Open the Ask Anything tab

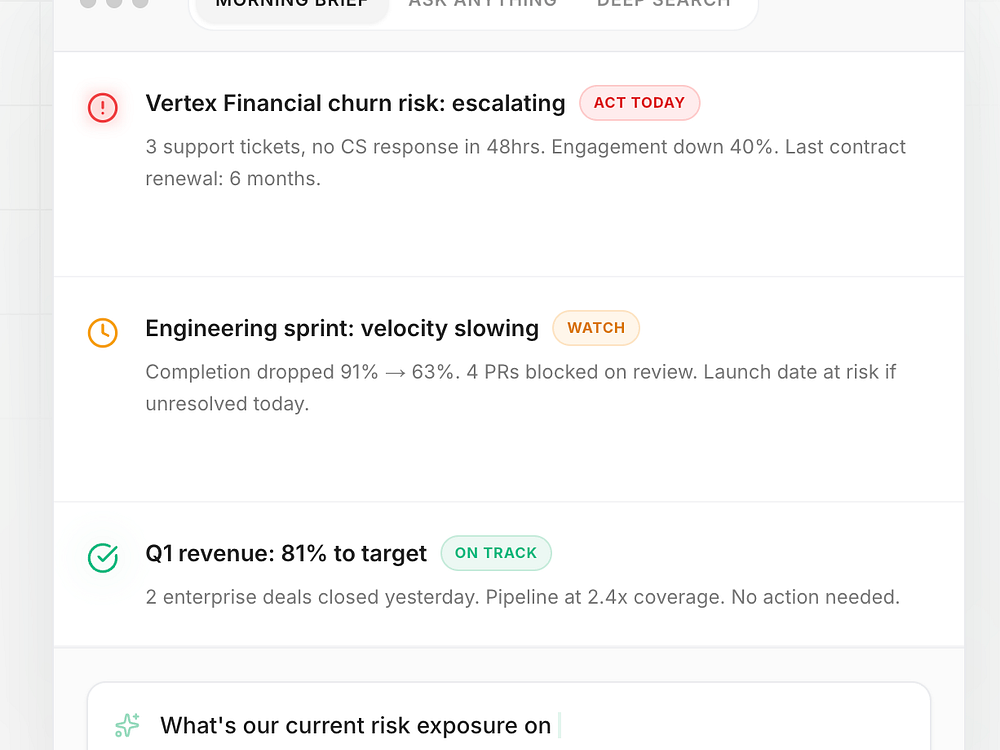pyautogui.click(x=482, y=5)
